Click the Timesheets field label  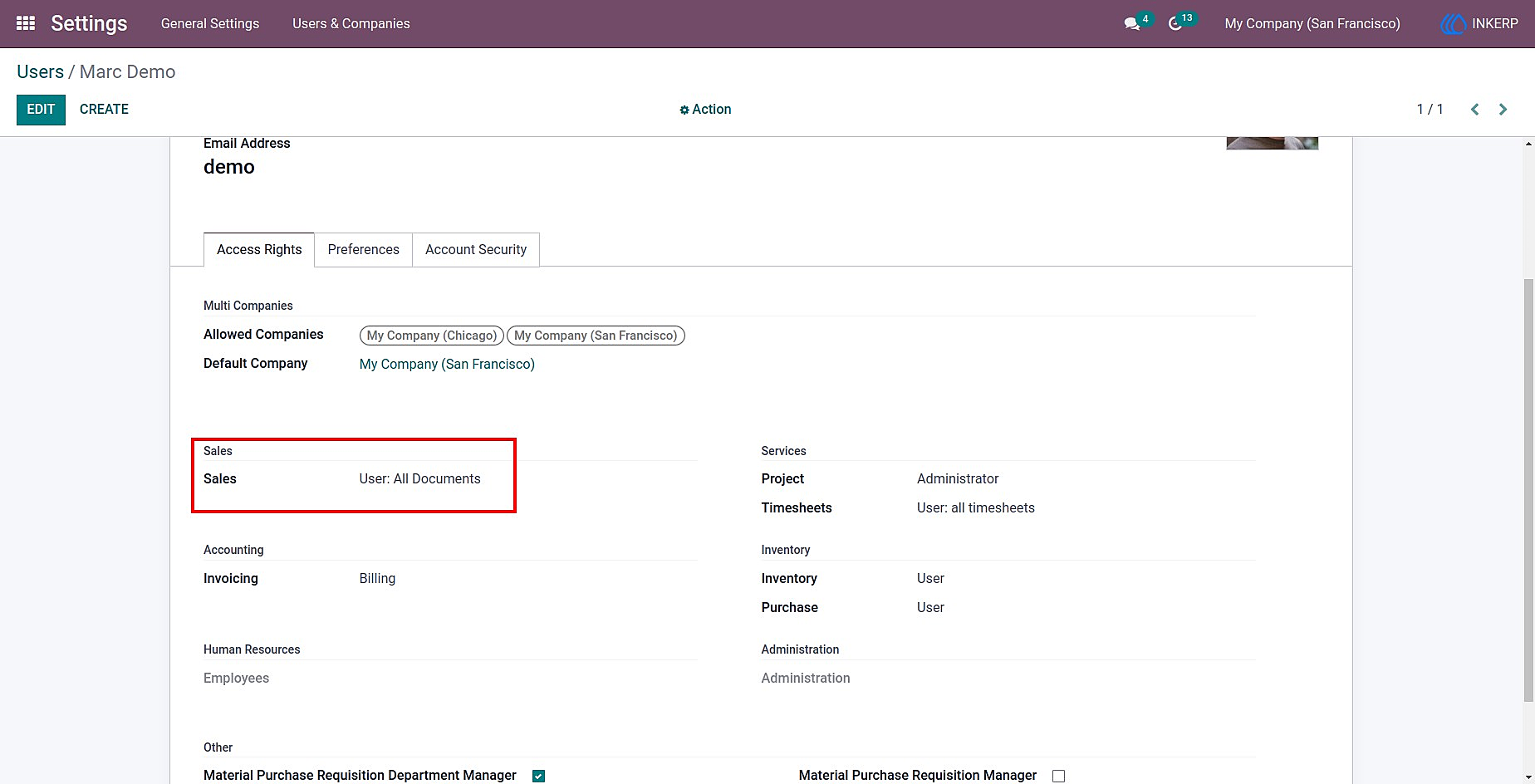[796, 508]
